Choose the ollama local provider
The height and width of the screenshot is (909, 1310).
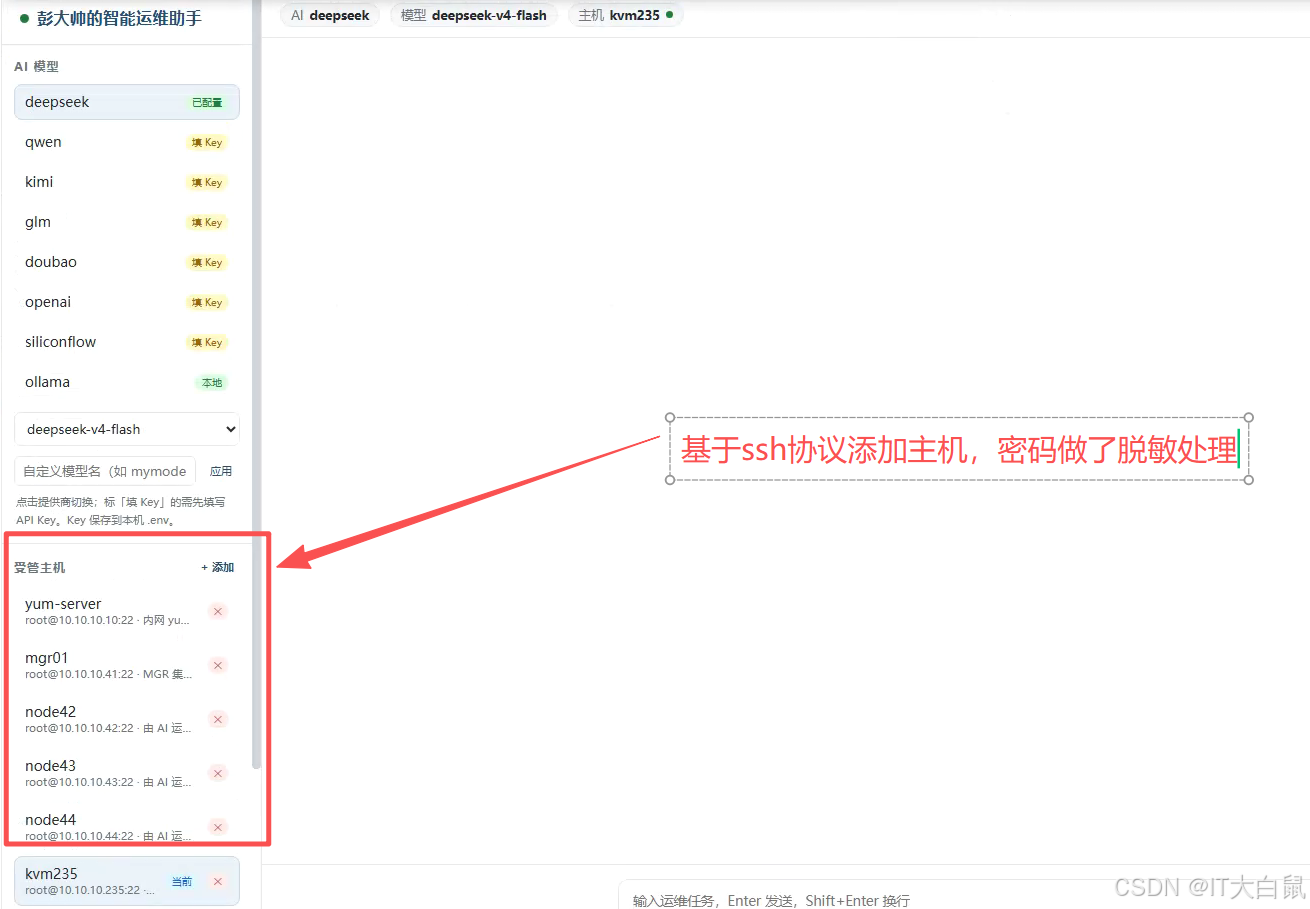click(127, 382)
